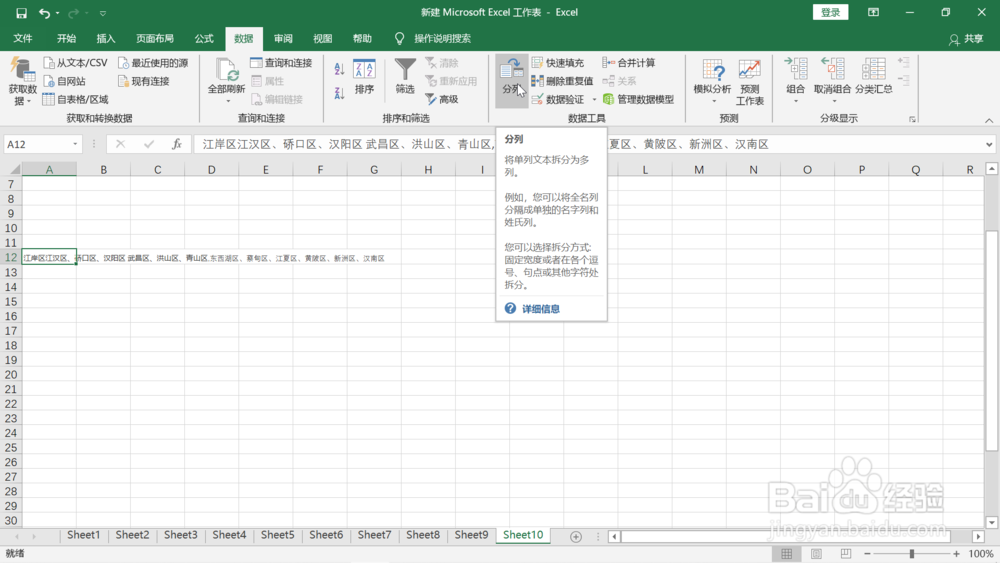This screenshot has height=563, width=1000.
Task: Open the Group (组合) command
Action: click(795, 80)
